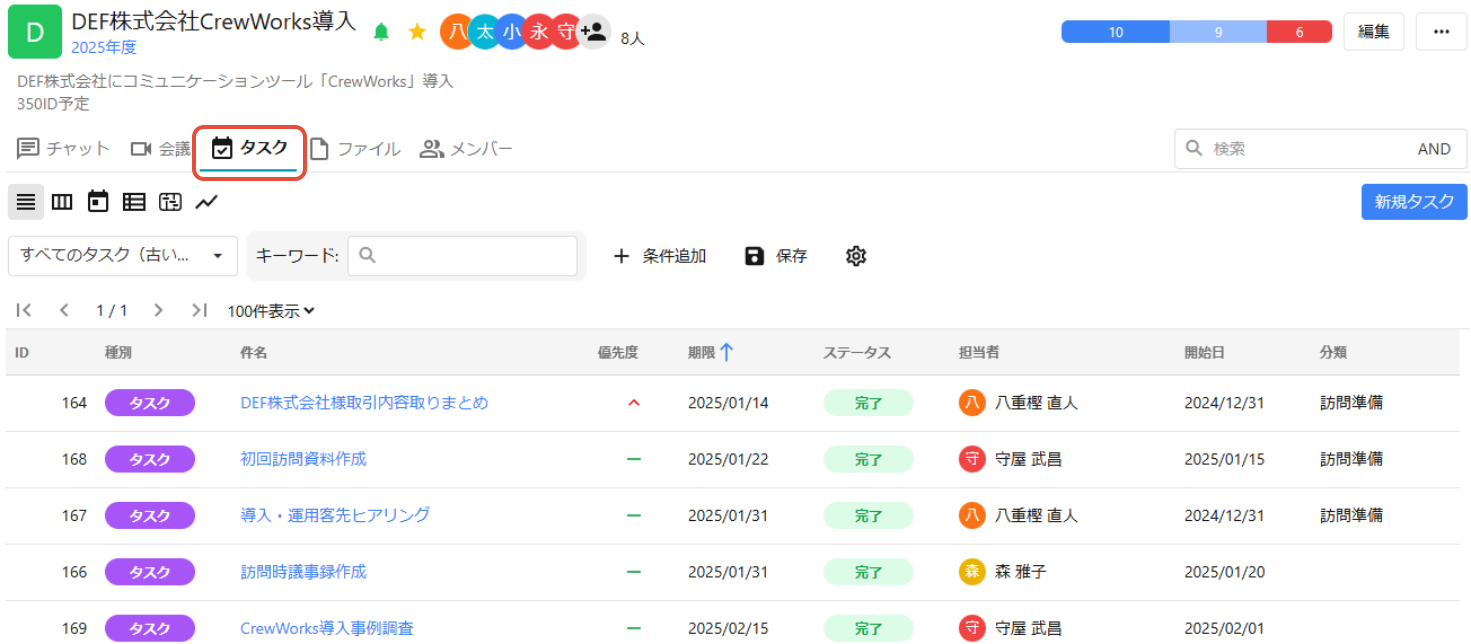The width and height of the screenshot is (1471, 644).
Task: Click the add member icon
Action: click(594, 32)
